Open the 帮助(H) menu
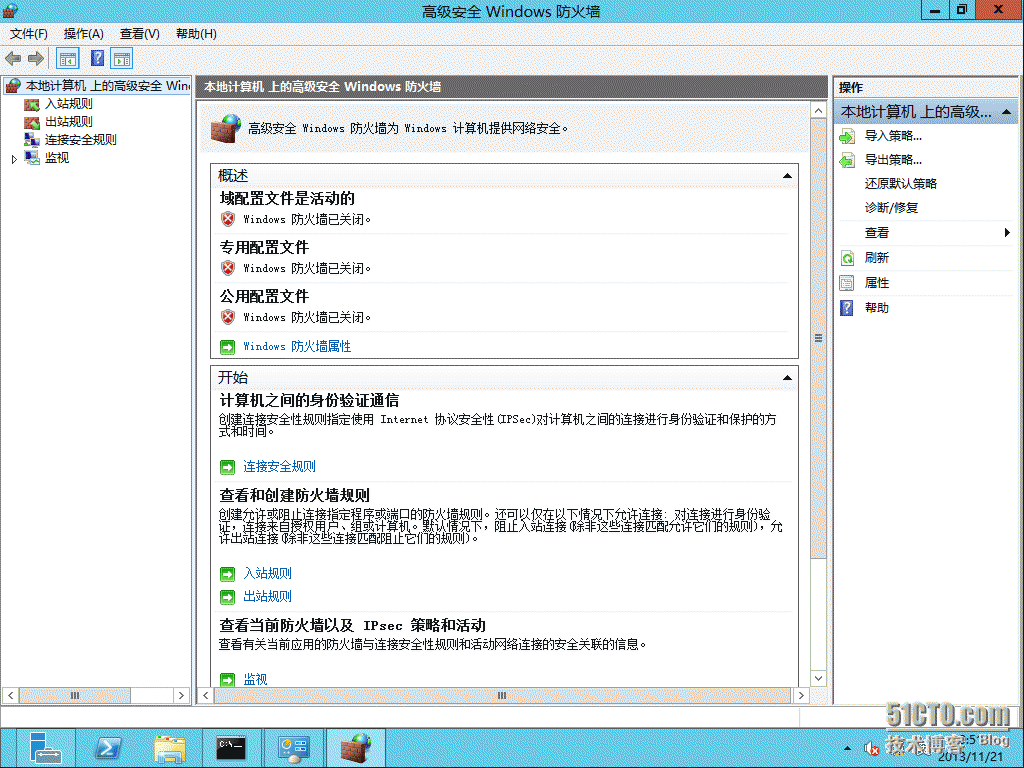This screenshot has height=768, width=1024. pos(196,33)
